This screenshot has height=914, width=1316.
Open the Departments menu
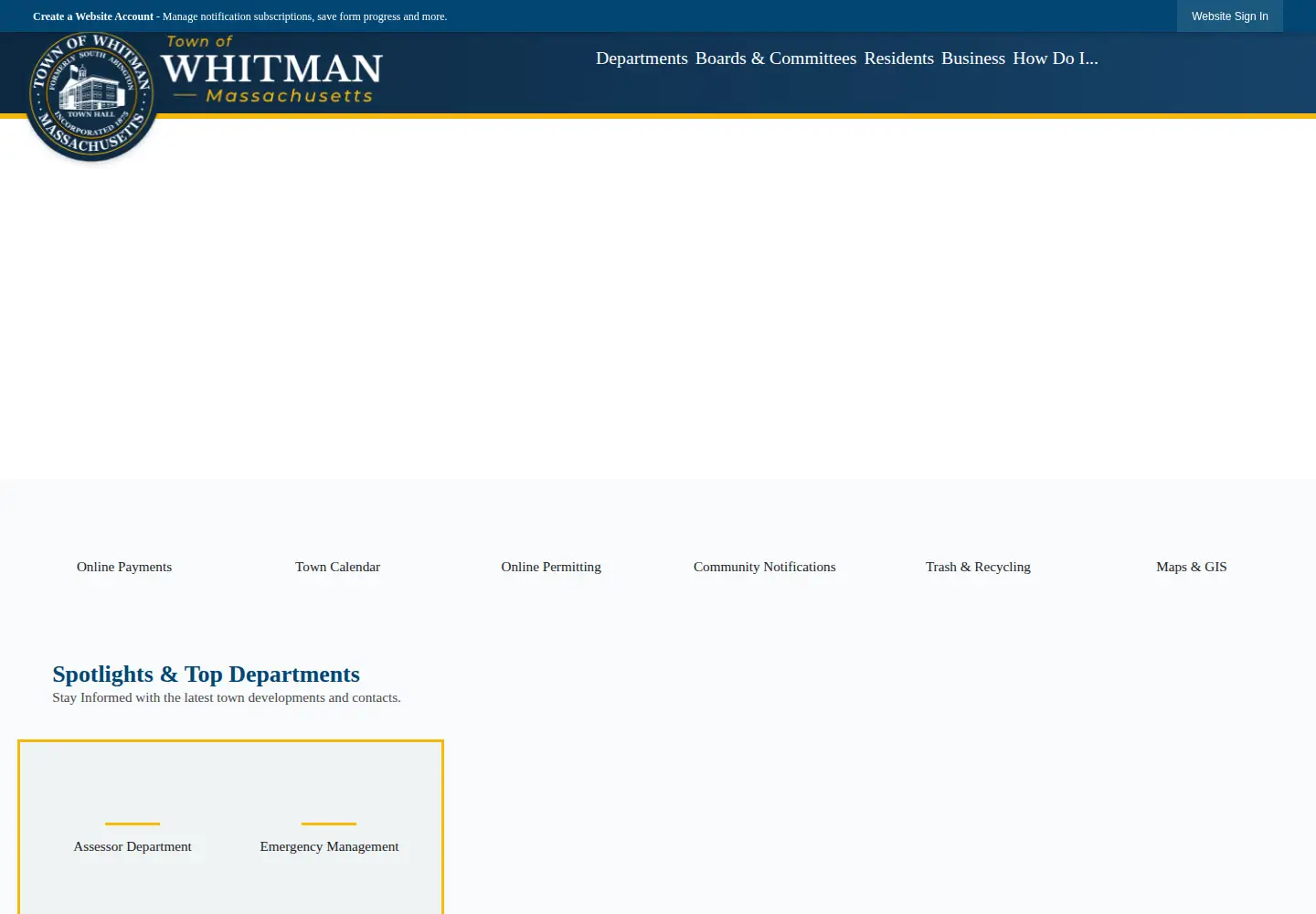pyautogui.click(x=642, y=58)
